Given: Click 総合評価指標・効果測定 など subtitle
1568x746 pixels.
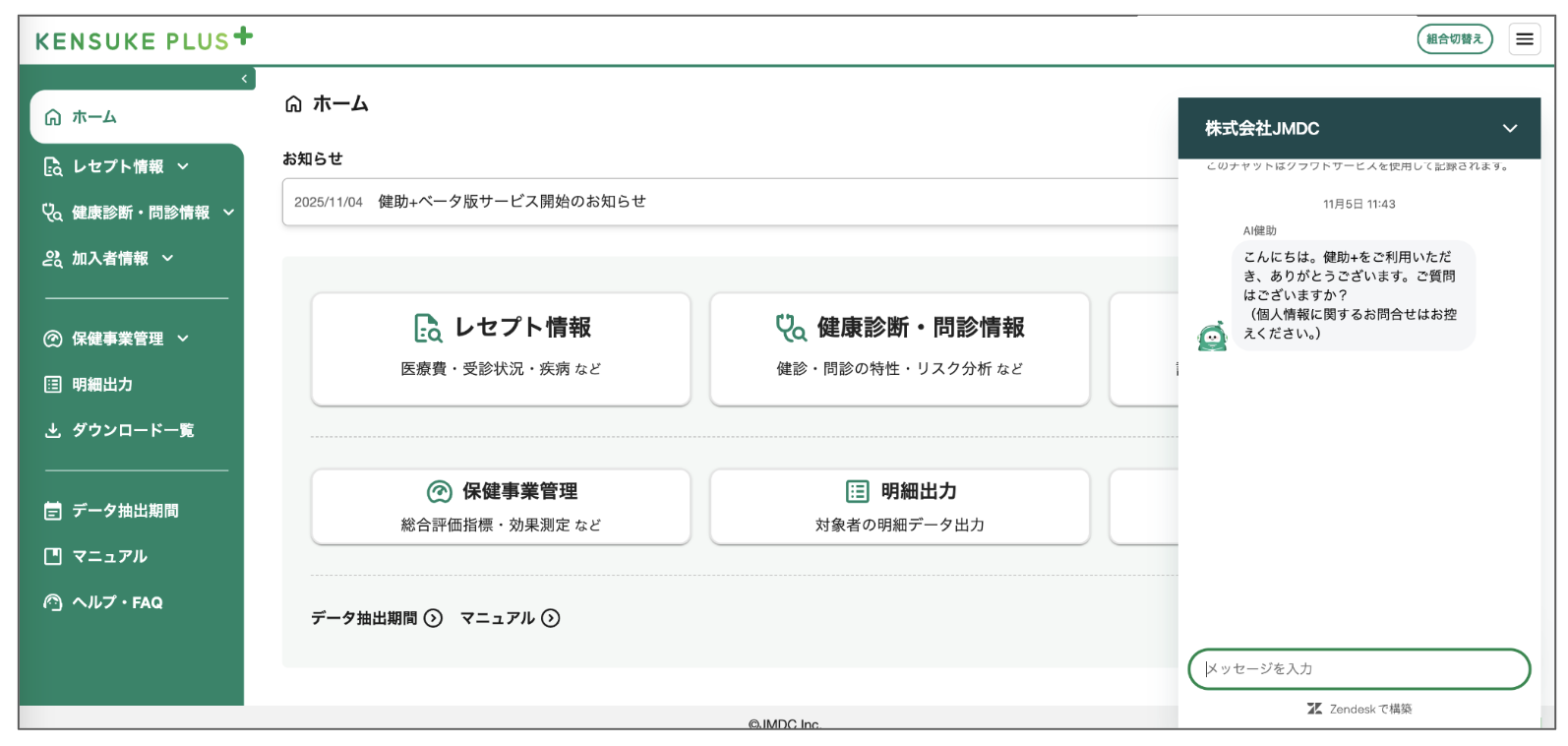Looking at the screenshot, I should pyautogui.click(x=501, y=526).
